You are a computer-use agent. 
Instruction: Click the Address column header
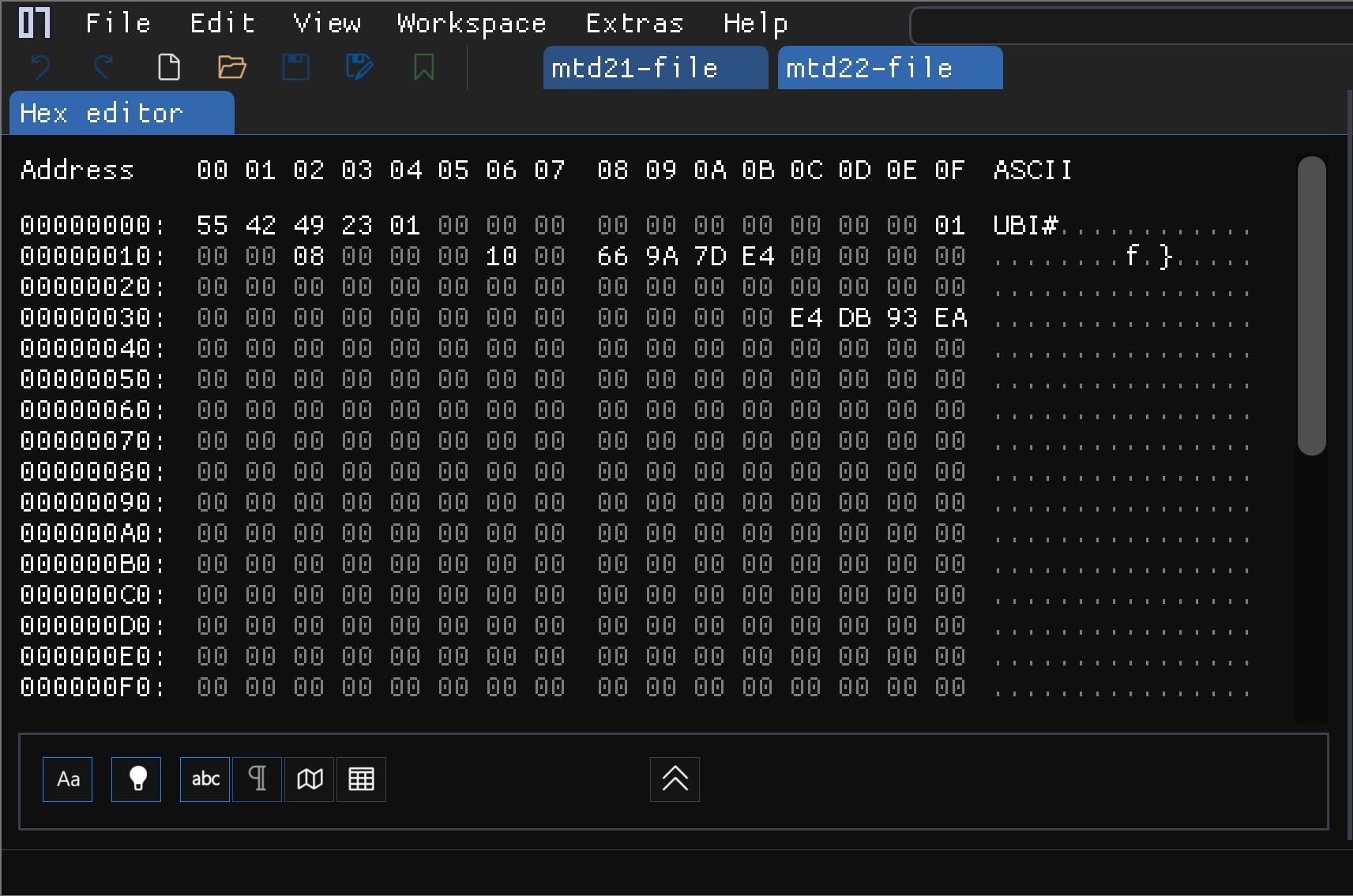click(x=77, y=170)
